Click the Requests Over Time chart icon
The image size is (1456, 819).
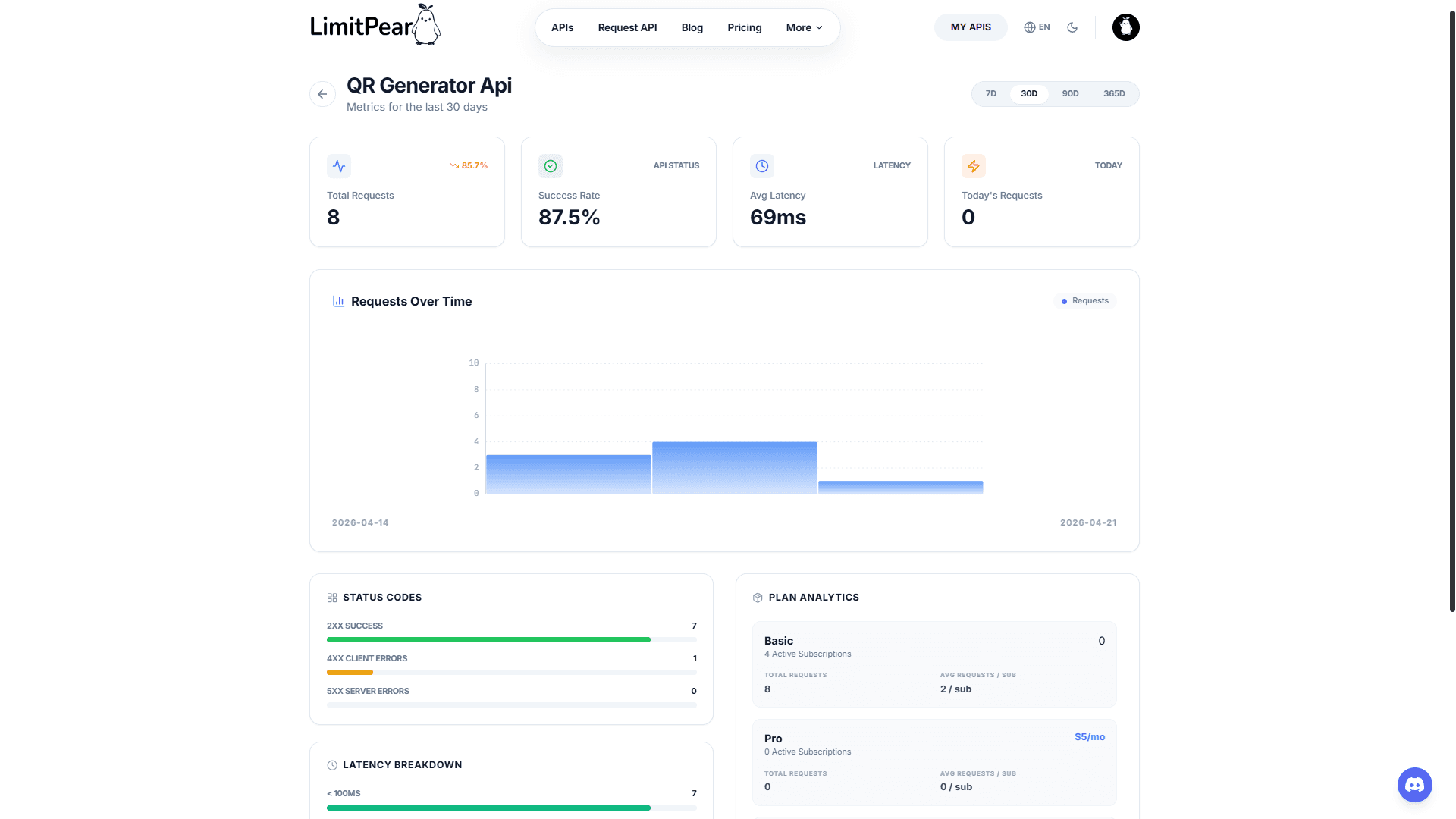[x=338, y=301]
